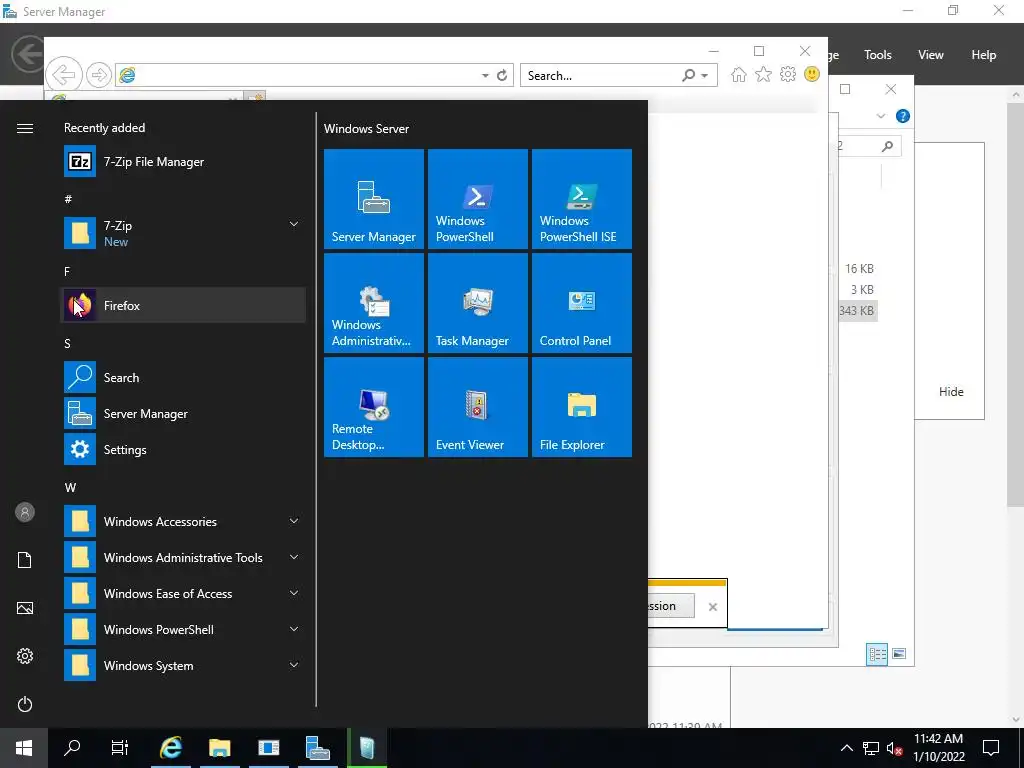1024x768 pixels.
Task: Open View menu in Server Manager
Action: (x=931, y=55)
